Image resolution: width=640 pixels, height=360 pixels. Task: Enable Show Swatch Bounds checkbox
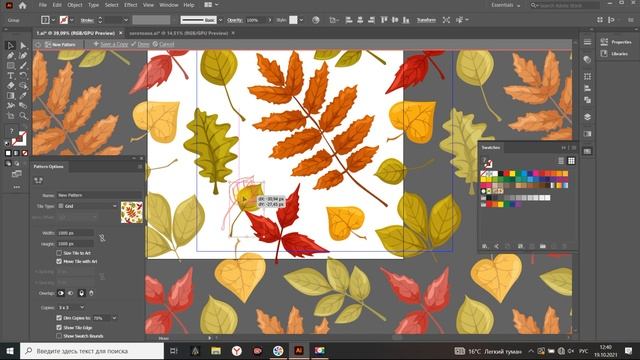click(x=59, y=336)
